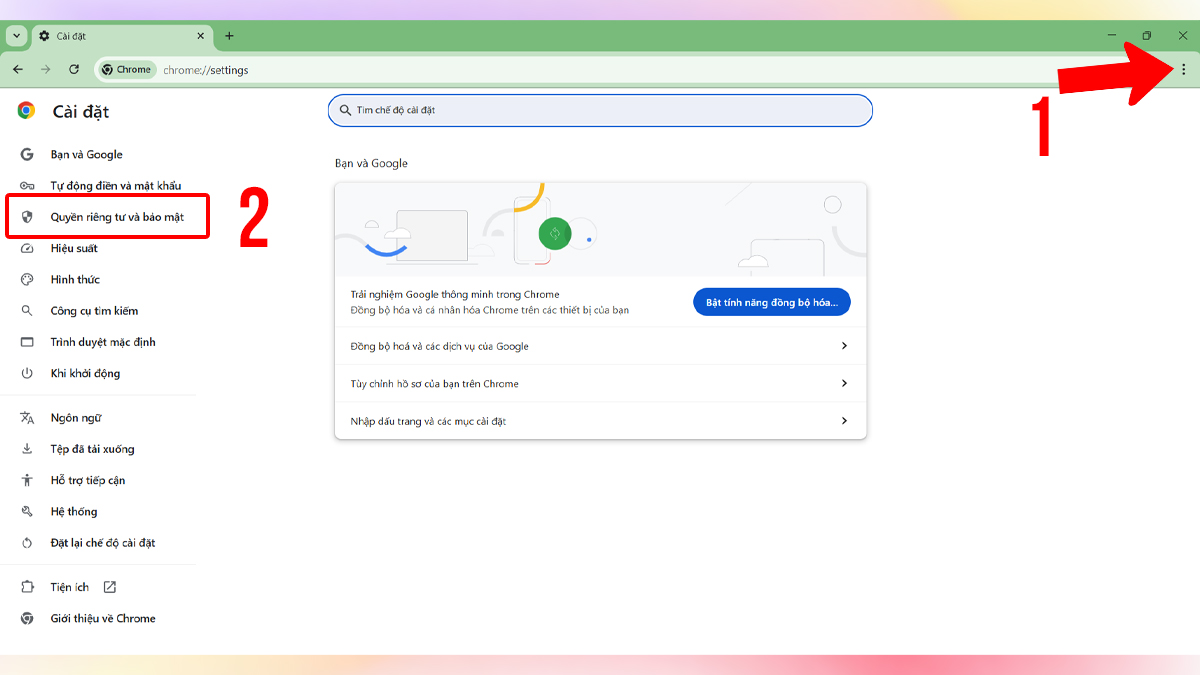Click the search icon for Công cụ tìm kiếm
This screenshot has width=1200, height=675.
(x=27, y=311)
